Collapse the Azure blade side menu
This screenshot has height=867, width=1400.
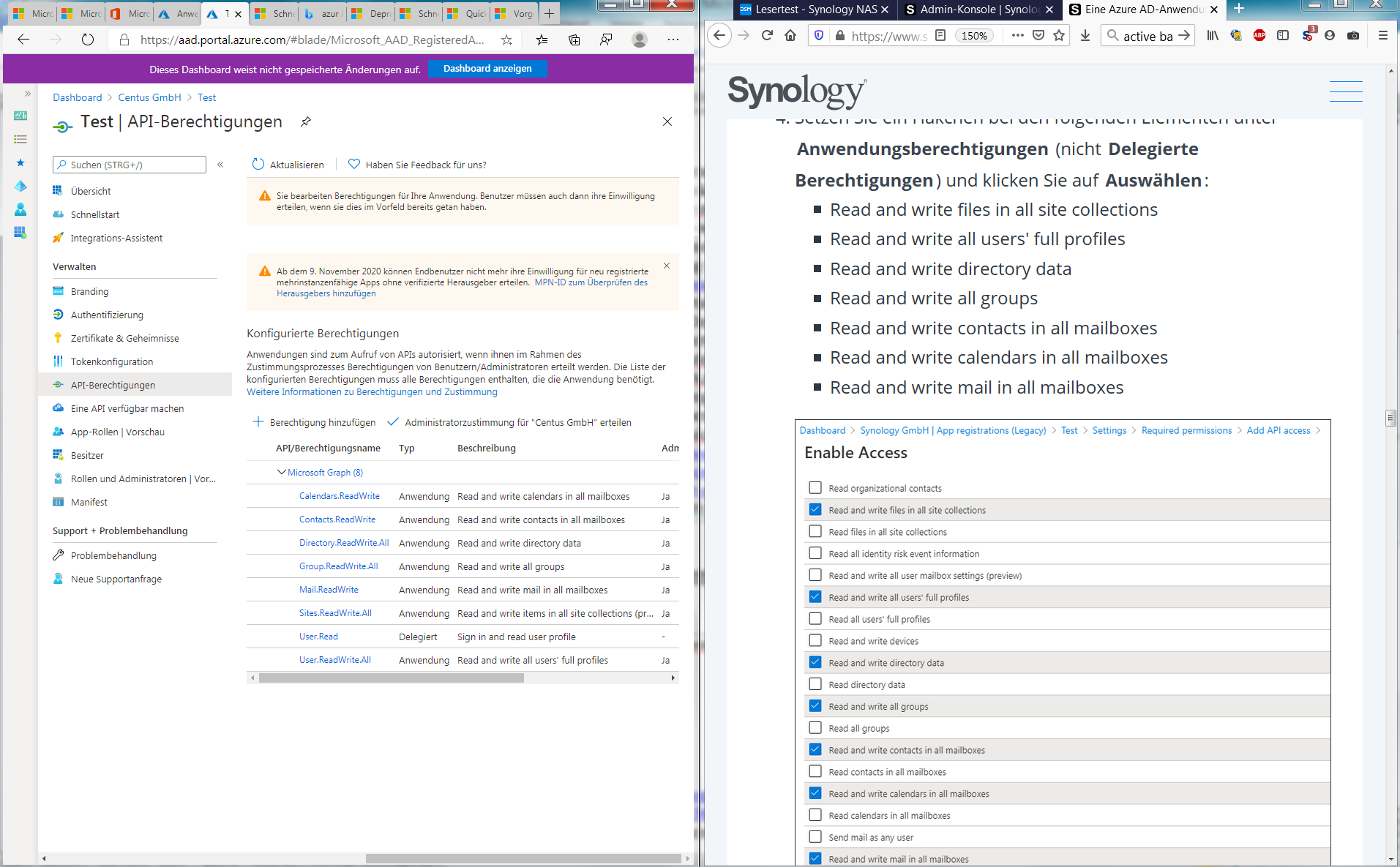(x=220, y=165)
